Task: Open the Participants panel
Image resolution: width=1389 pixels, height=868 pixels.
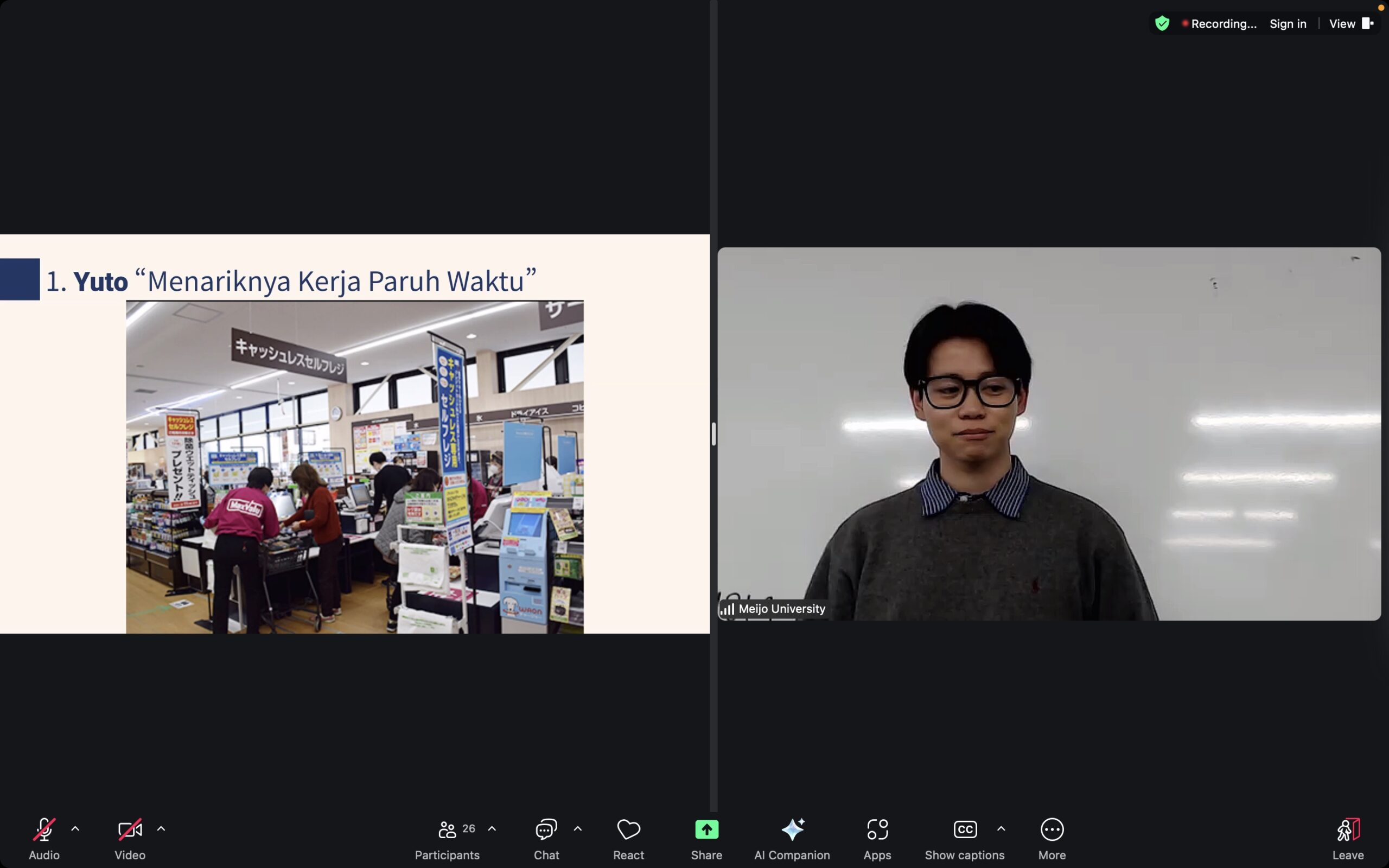Action: (x=447, y=838)
